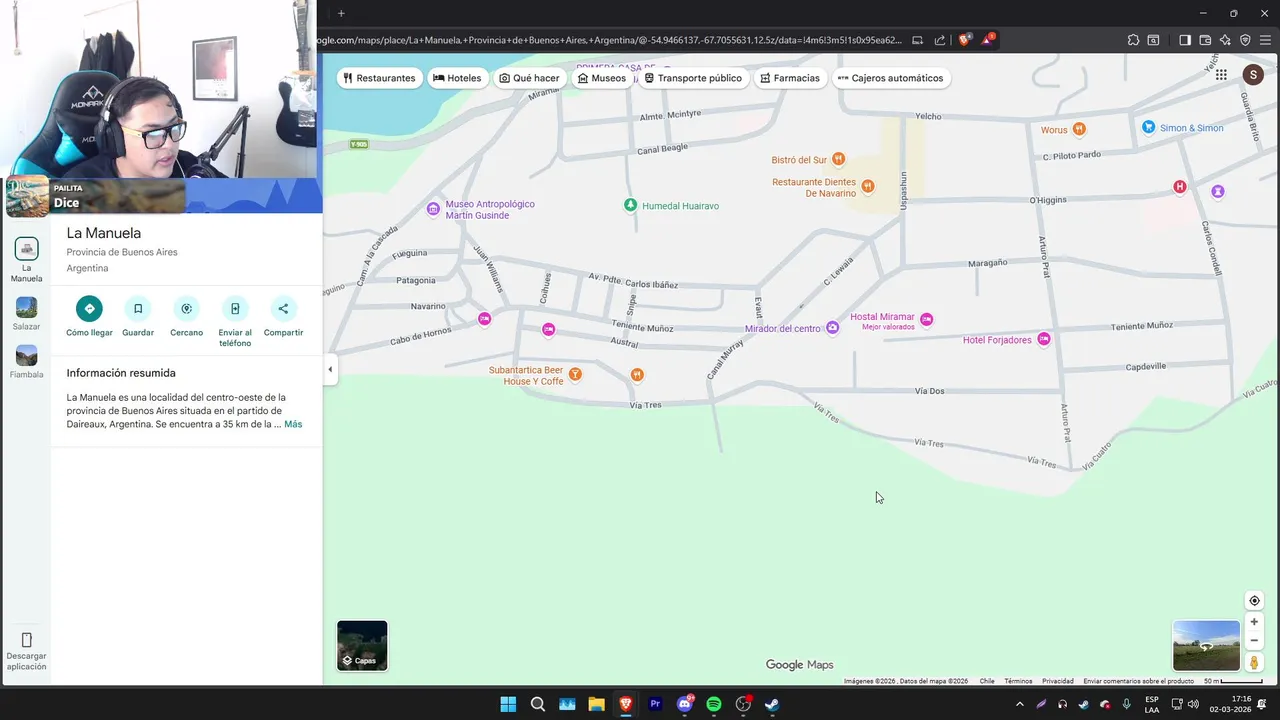Screen dimensions: 1280x720
Task: Expand description with Más link
Action: (293, 424)
